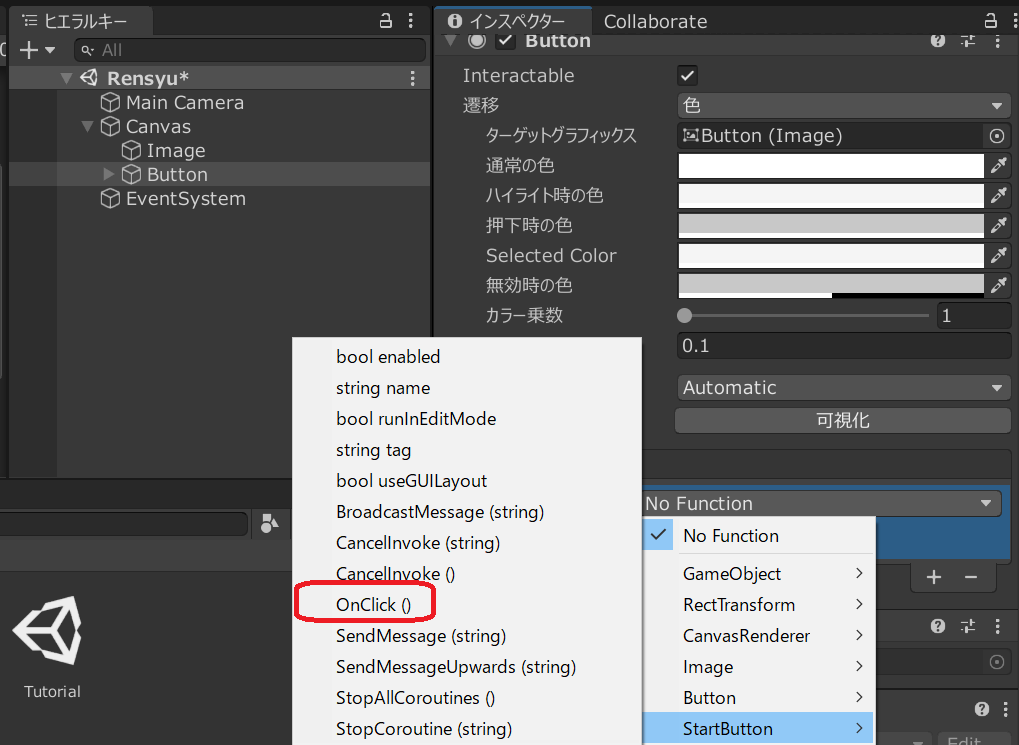This screenshot has height=745, width=1019.
Task: Click the pressed color swatch
Action: coord(830,226)
